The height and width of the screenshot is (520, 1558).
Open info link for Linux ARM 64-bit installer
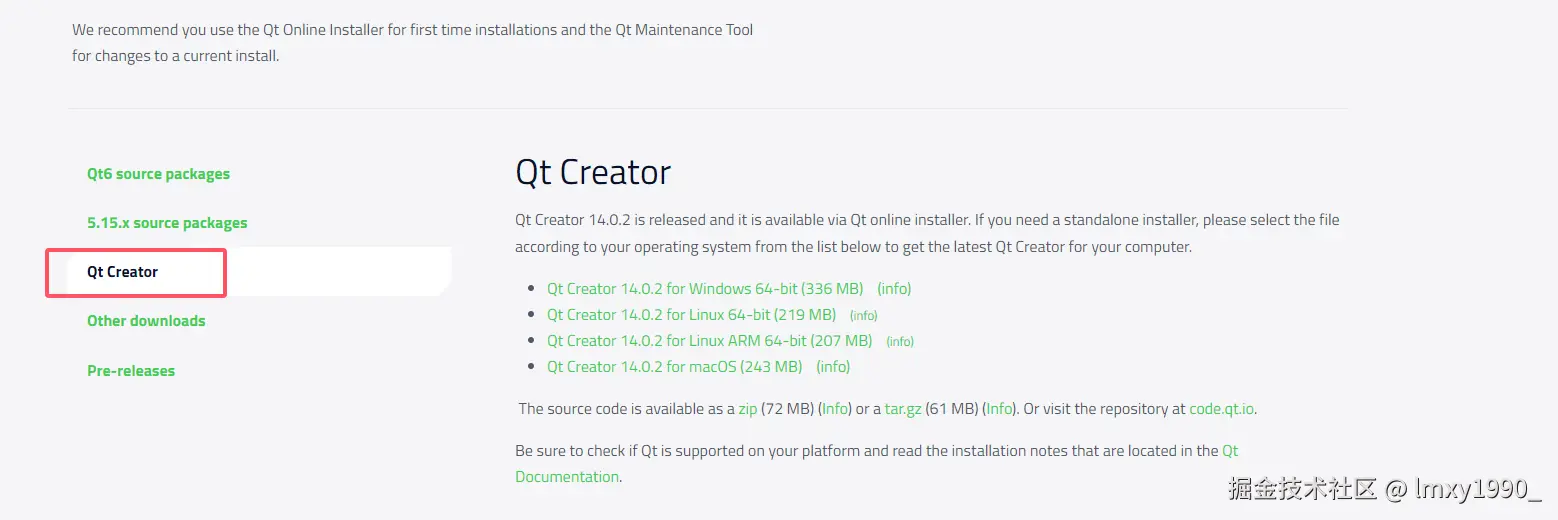point(900,342)
